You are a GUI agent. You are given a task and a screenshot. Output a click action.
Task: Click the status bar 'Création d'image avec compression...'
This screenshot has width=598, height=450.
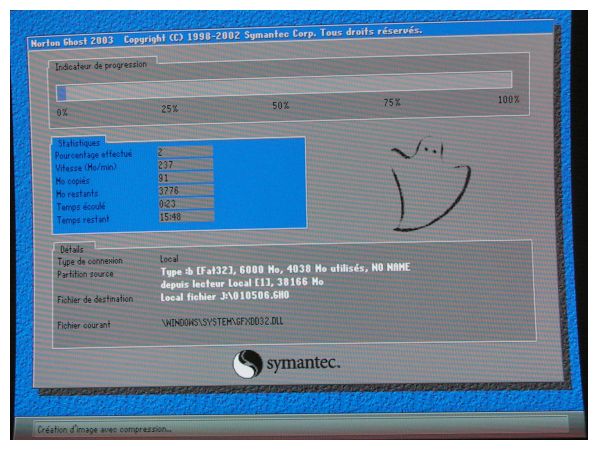pyautogui.click(x=104, y=429)
